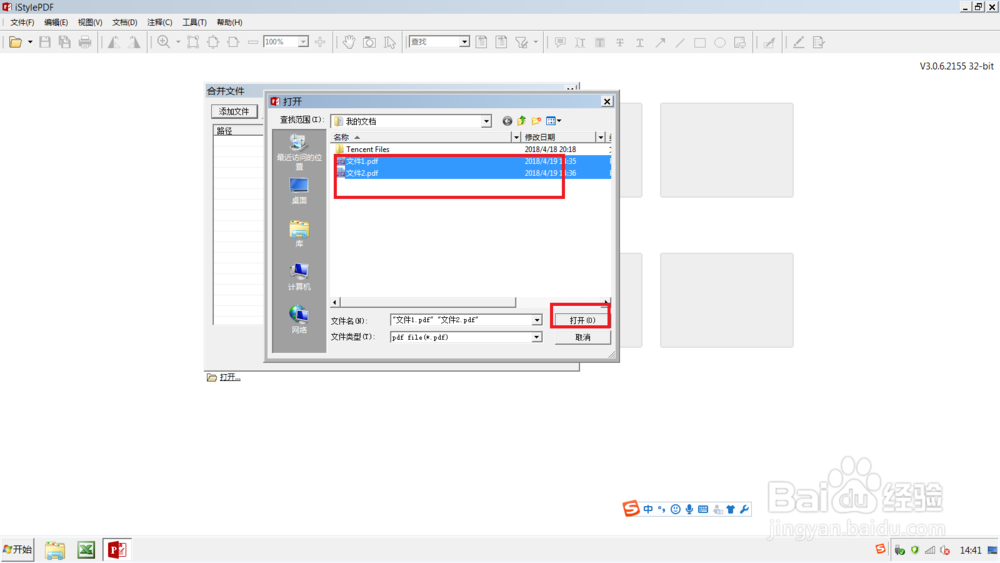This screenshot has width=1000, height=563.
Task: Click the fit width icon
Action: (x=233, y=43)
